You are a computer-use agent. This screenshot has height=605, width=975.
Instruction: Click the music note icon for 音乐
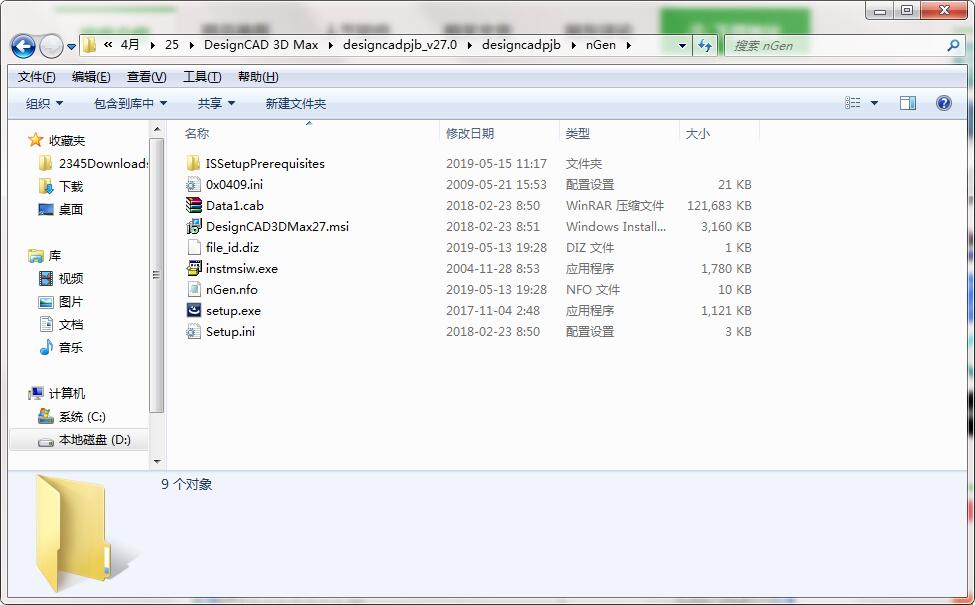click(46, 348)
